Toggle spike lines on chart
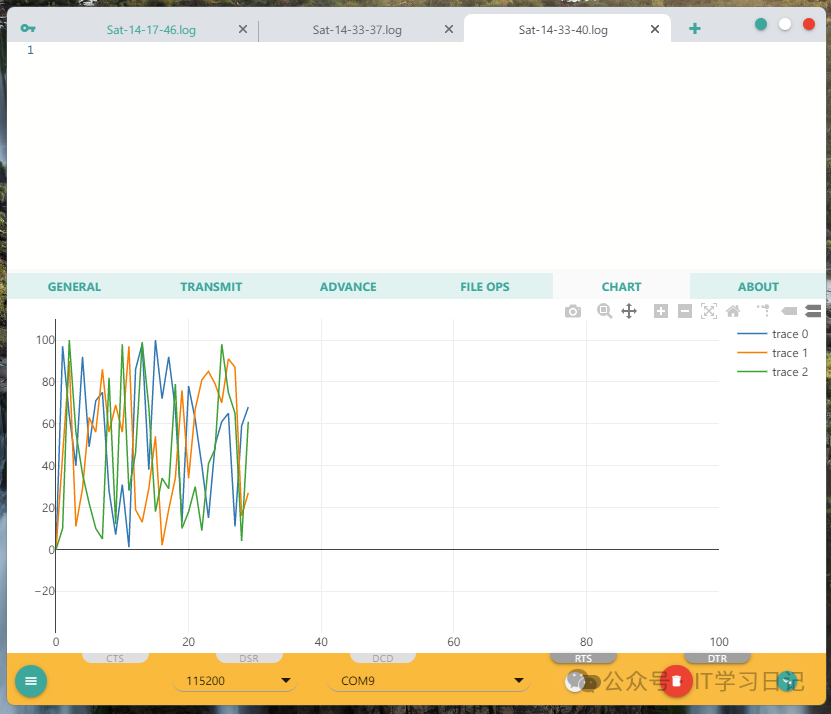831x714 pixels. (x=764, y=311)
